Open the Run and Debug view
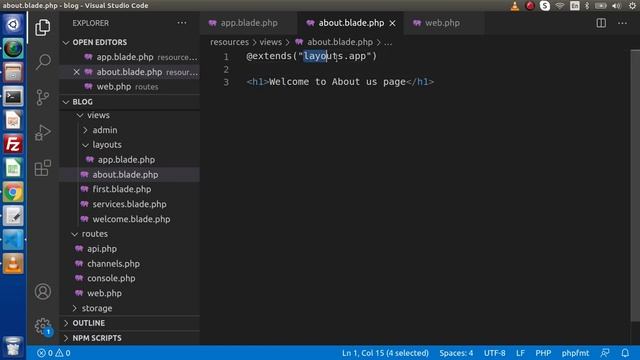 pyautogui.click(x=42, y=132)
